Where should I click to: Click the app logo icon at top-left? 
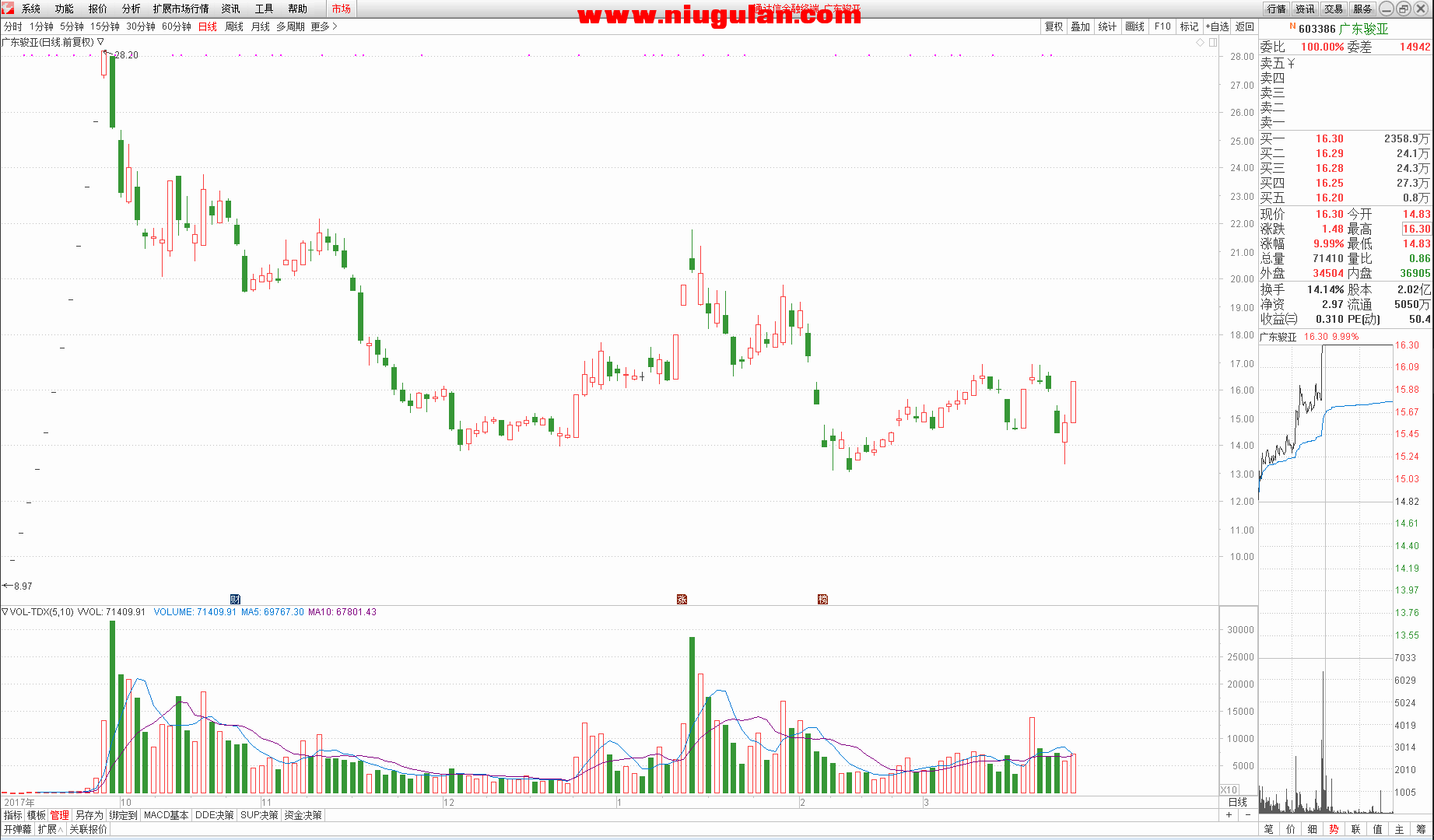tap(8, 8)
